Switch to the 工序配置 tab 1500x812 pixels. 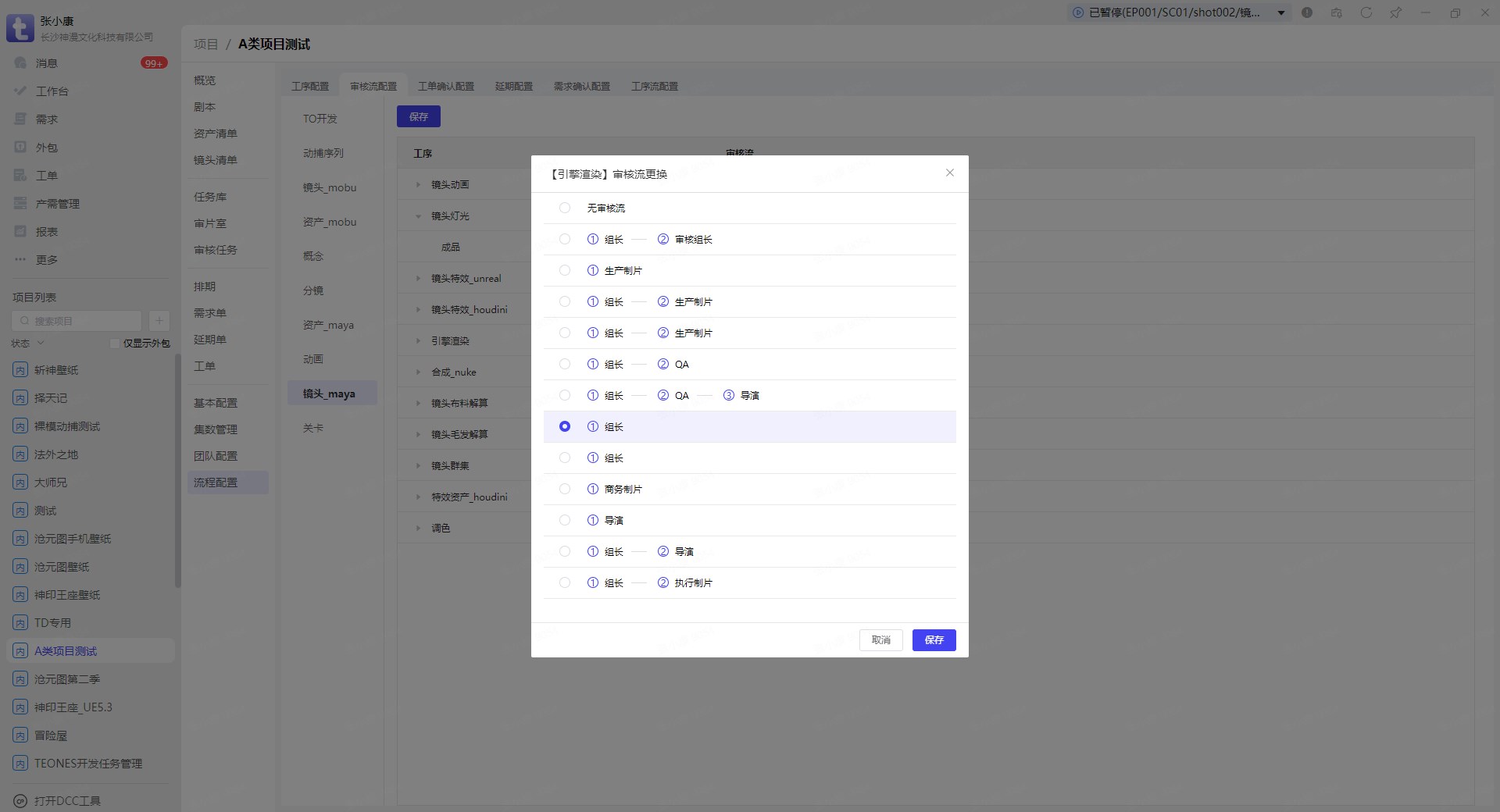click(x=310, y=86)
